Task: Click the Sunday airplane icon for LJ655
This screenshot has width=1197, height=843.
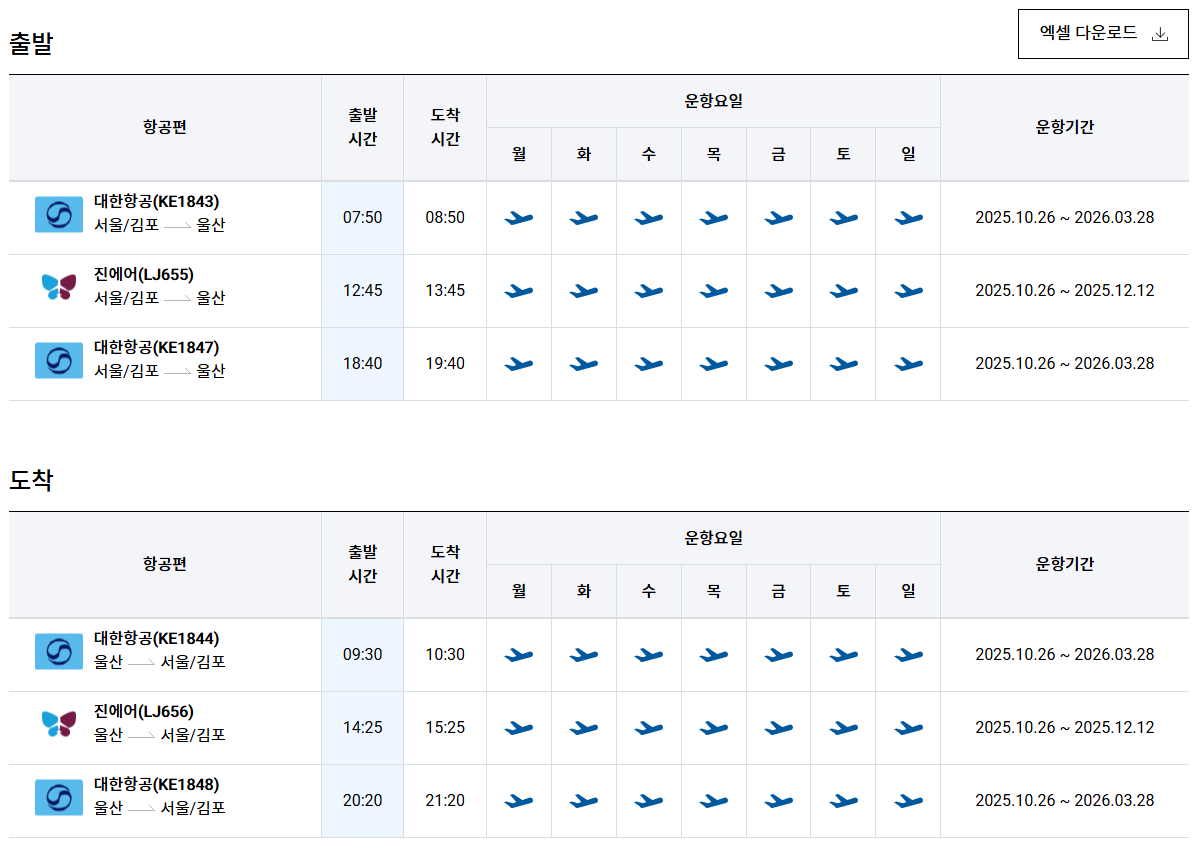Action: (907, 290)
